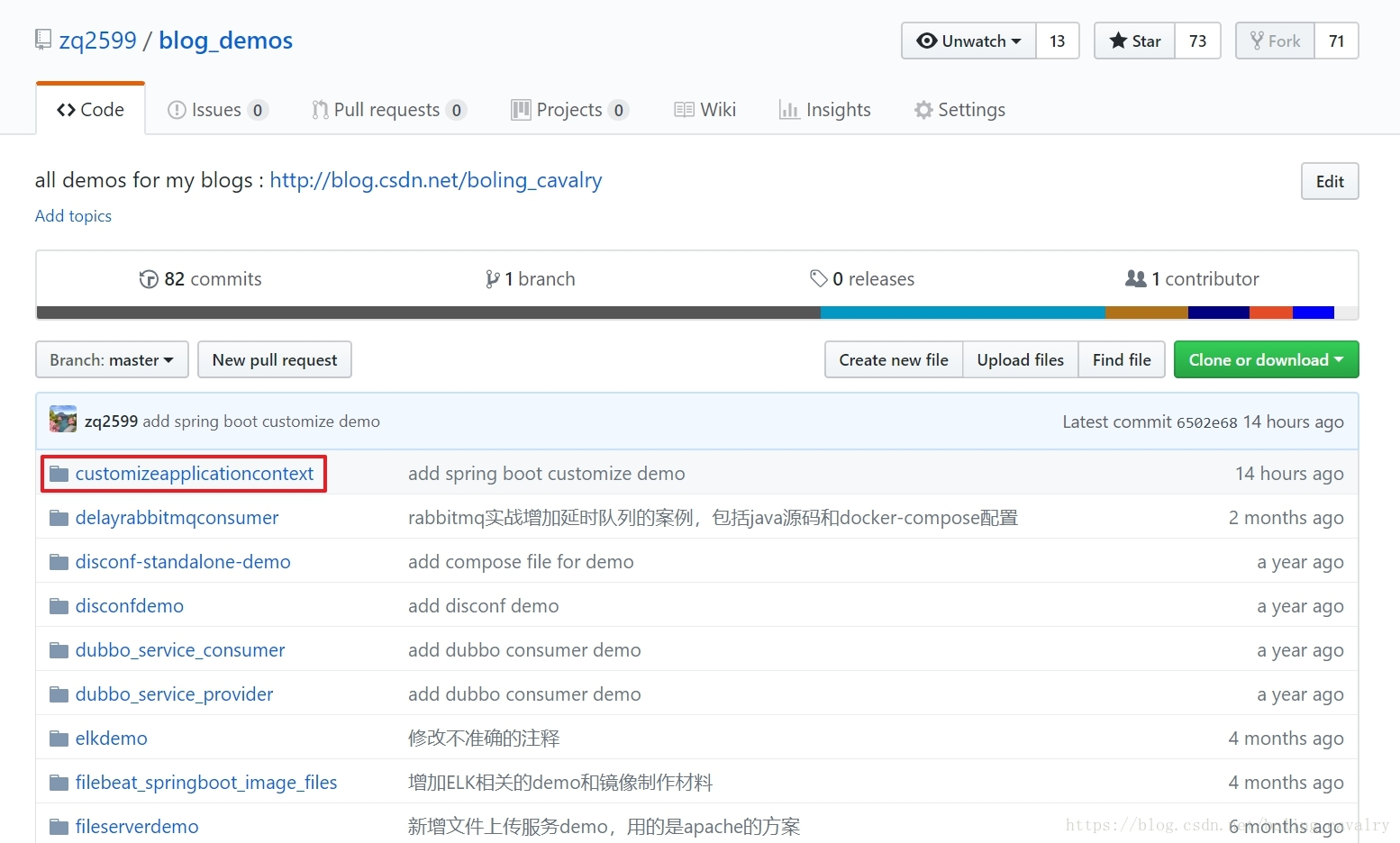Click the brown segment of language bar

click(1147, 313)
